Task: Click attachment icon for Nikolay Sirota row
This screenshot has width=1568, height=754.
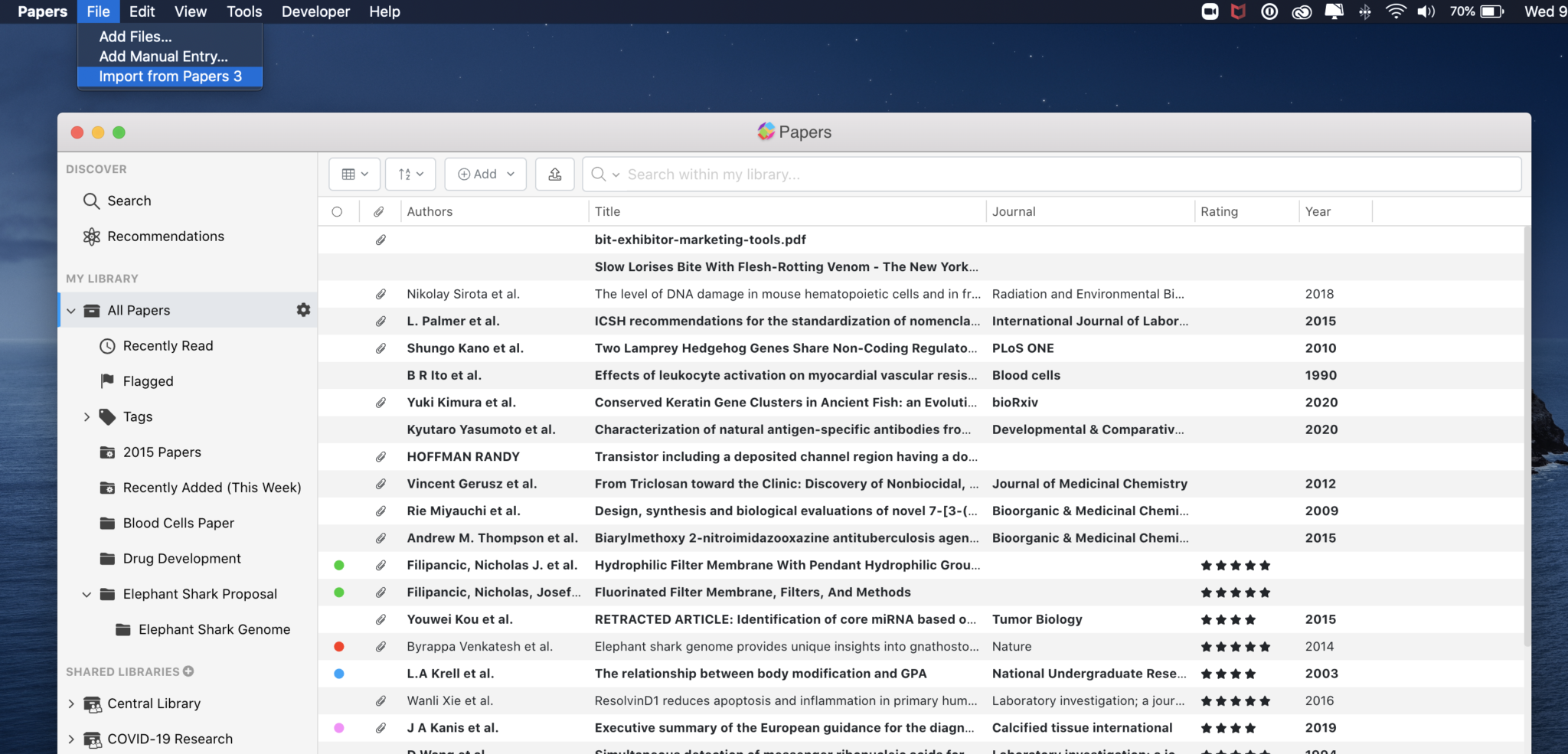Action: (381, 294)
